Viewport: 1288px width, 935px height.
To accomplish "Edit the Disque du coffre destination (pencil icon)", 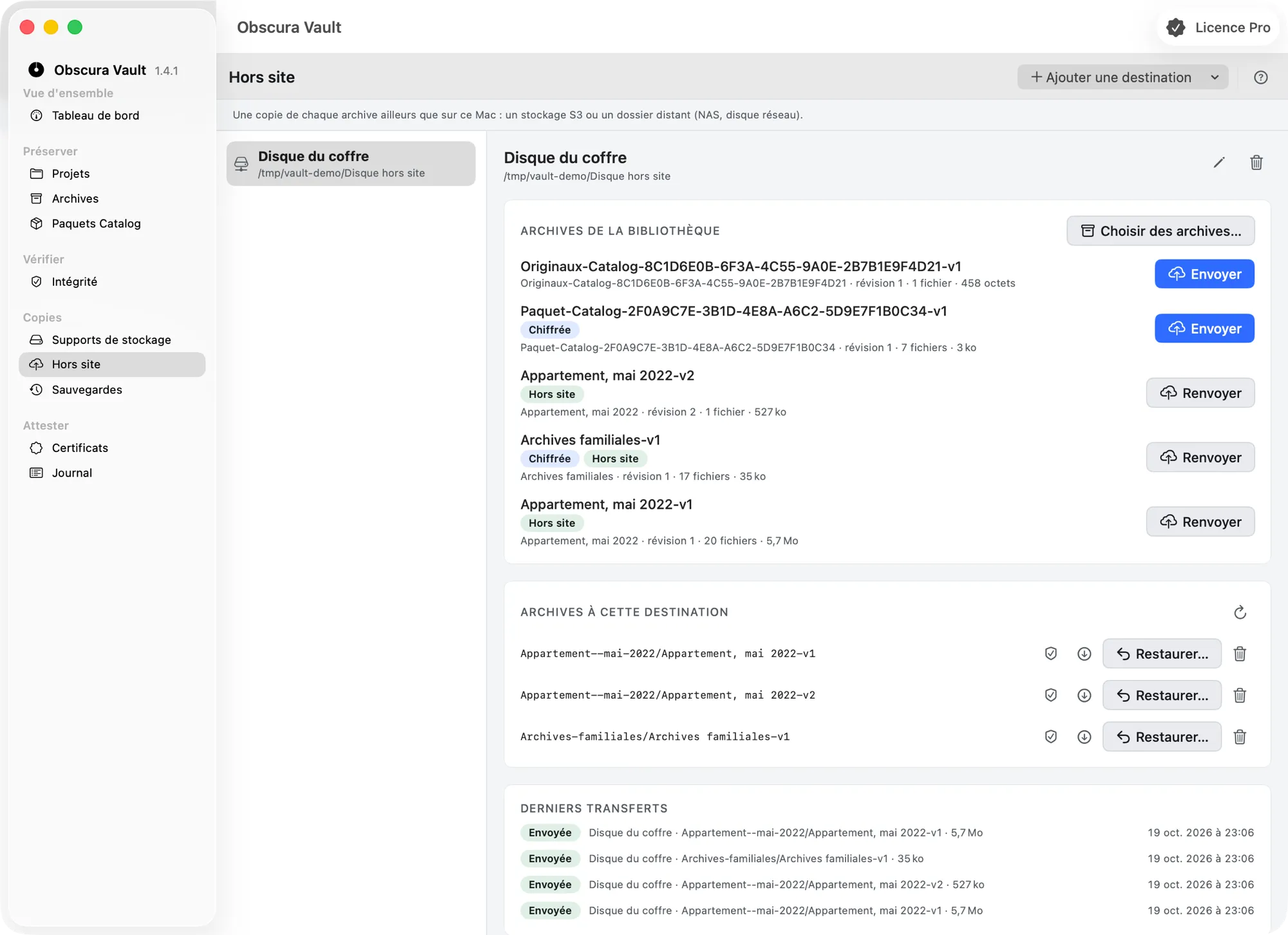I will pyautogui.click(x=1218, y=162).
